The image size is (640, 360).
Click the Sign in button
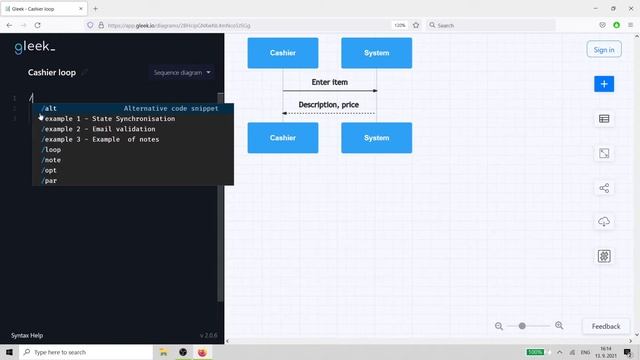click(604, 49)
